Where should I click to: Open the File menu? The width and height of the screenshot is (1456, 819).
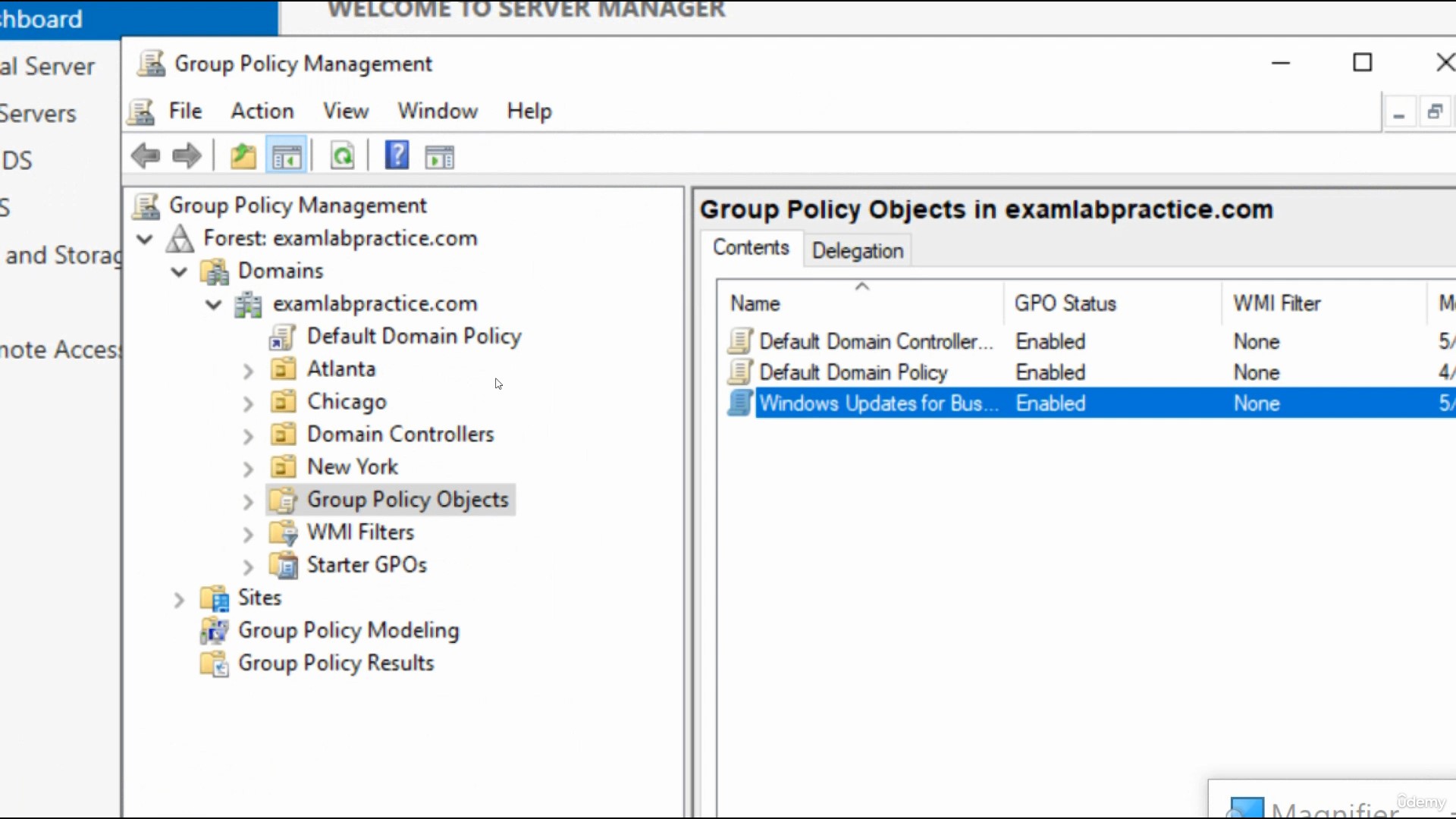185,111
